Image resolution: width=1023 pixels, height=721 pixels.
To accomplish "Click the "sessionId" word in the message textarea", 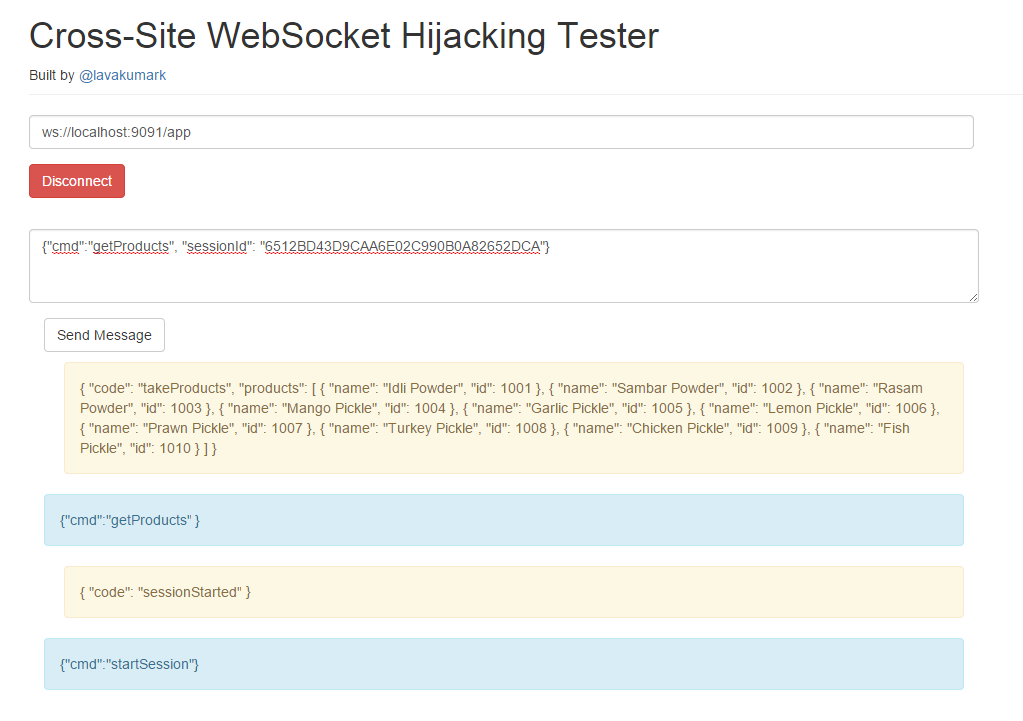I will pos(214,247).
